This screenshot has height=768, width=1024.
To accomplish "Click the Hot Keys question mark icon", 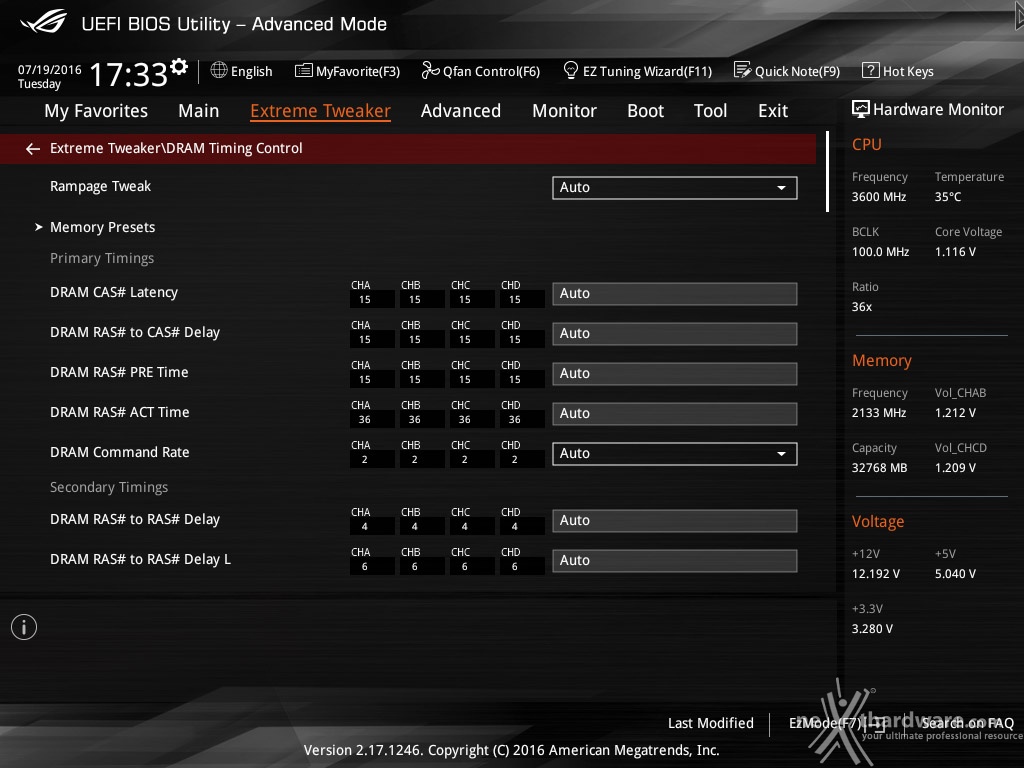I will (871, 70).
